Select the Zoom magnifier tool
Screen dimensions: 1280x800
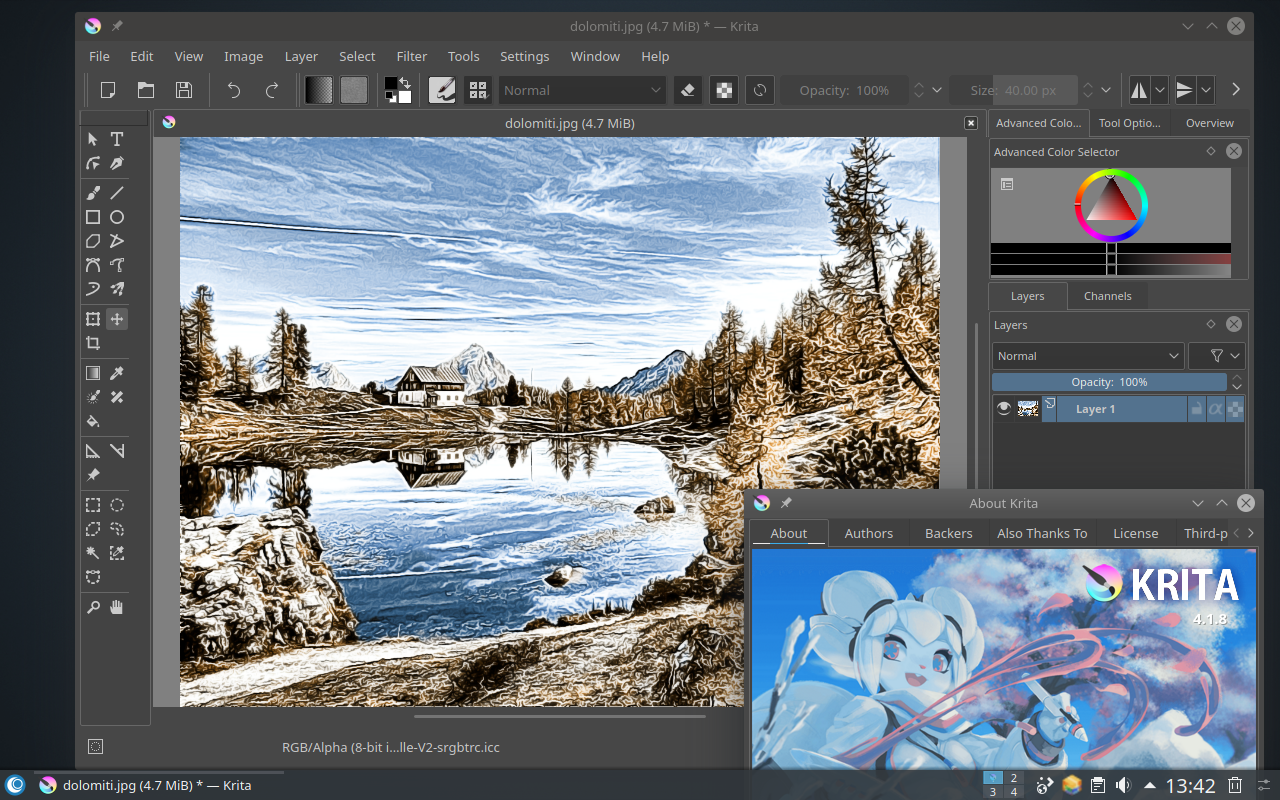(x=93, y=607)
